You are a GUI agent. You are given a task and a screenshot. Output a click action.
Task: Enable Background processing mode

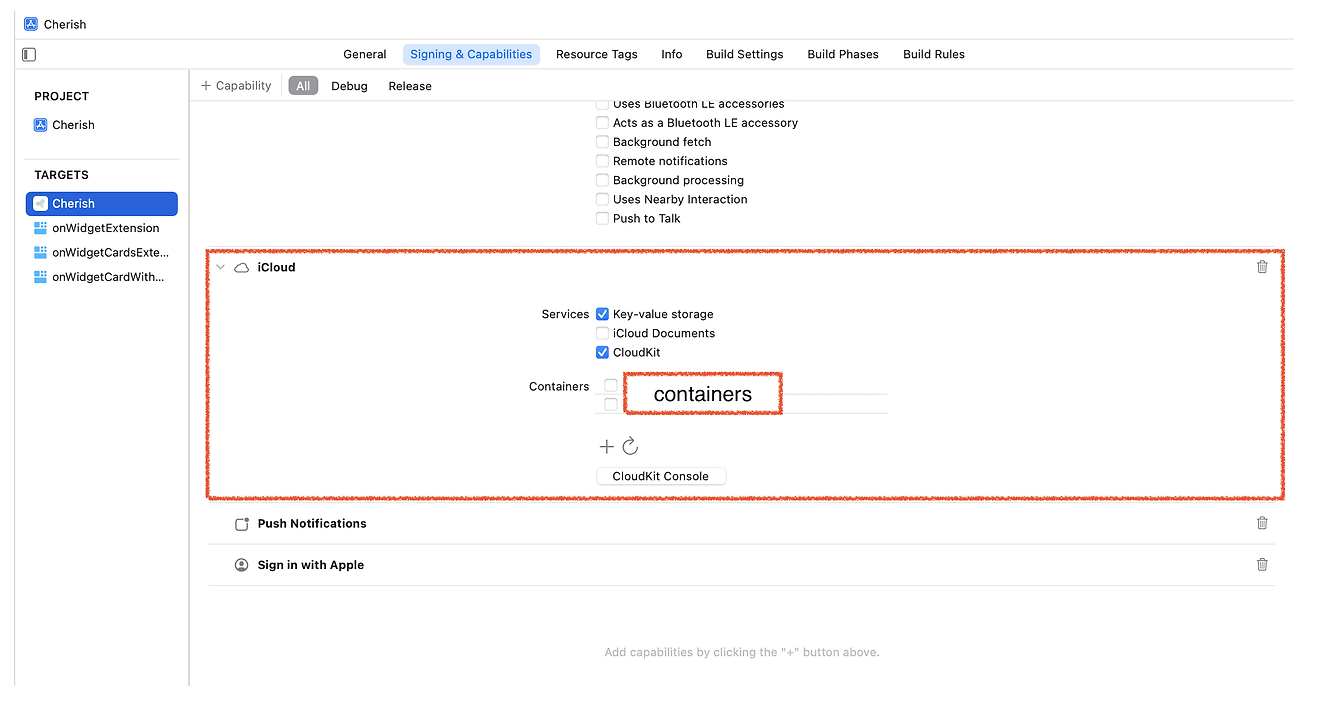point(602,180)
